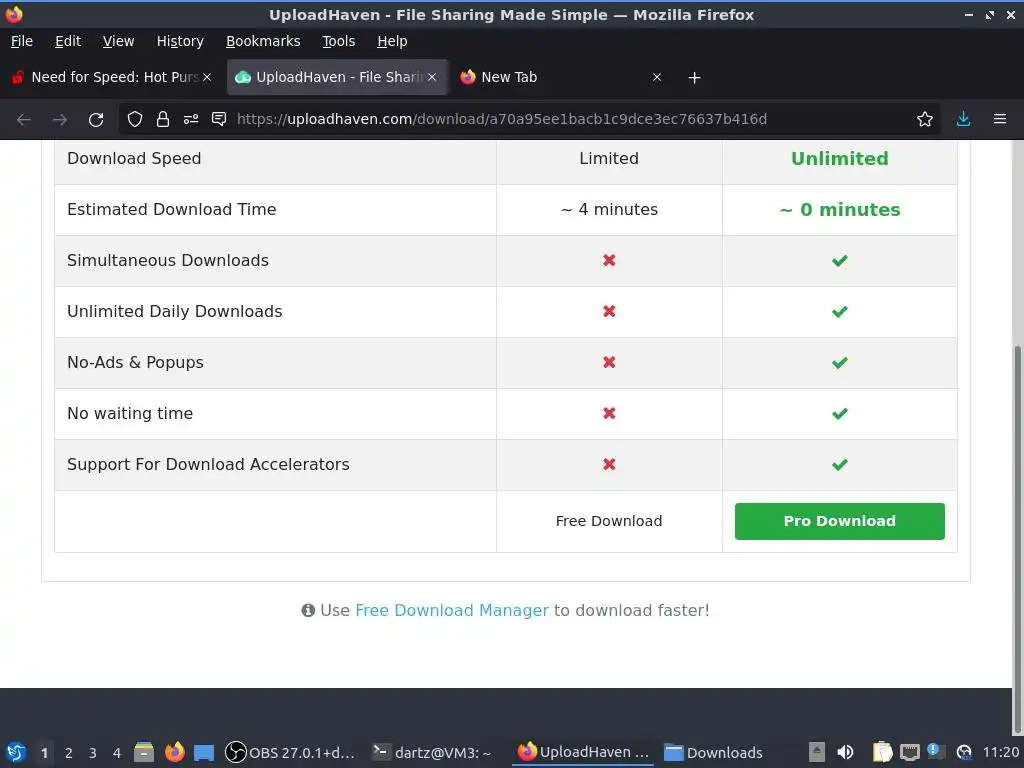Go back with the back arrow

[x=24, y=120]
